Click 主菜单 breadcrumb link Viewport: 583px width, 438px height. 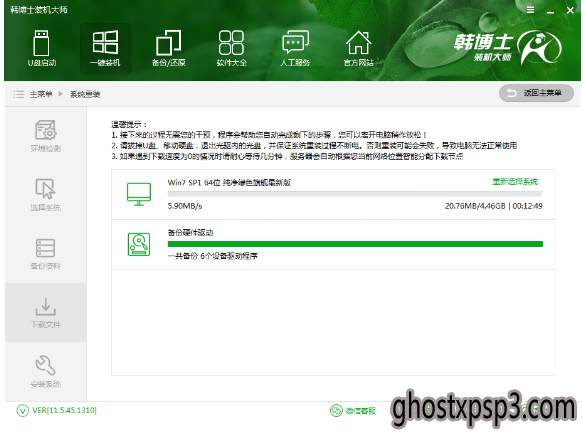(41, 94)
